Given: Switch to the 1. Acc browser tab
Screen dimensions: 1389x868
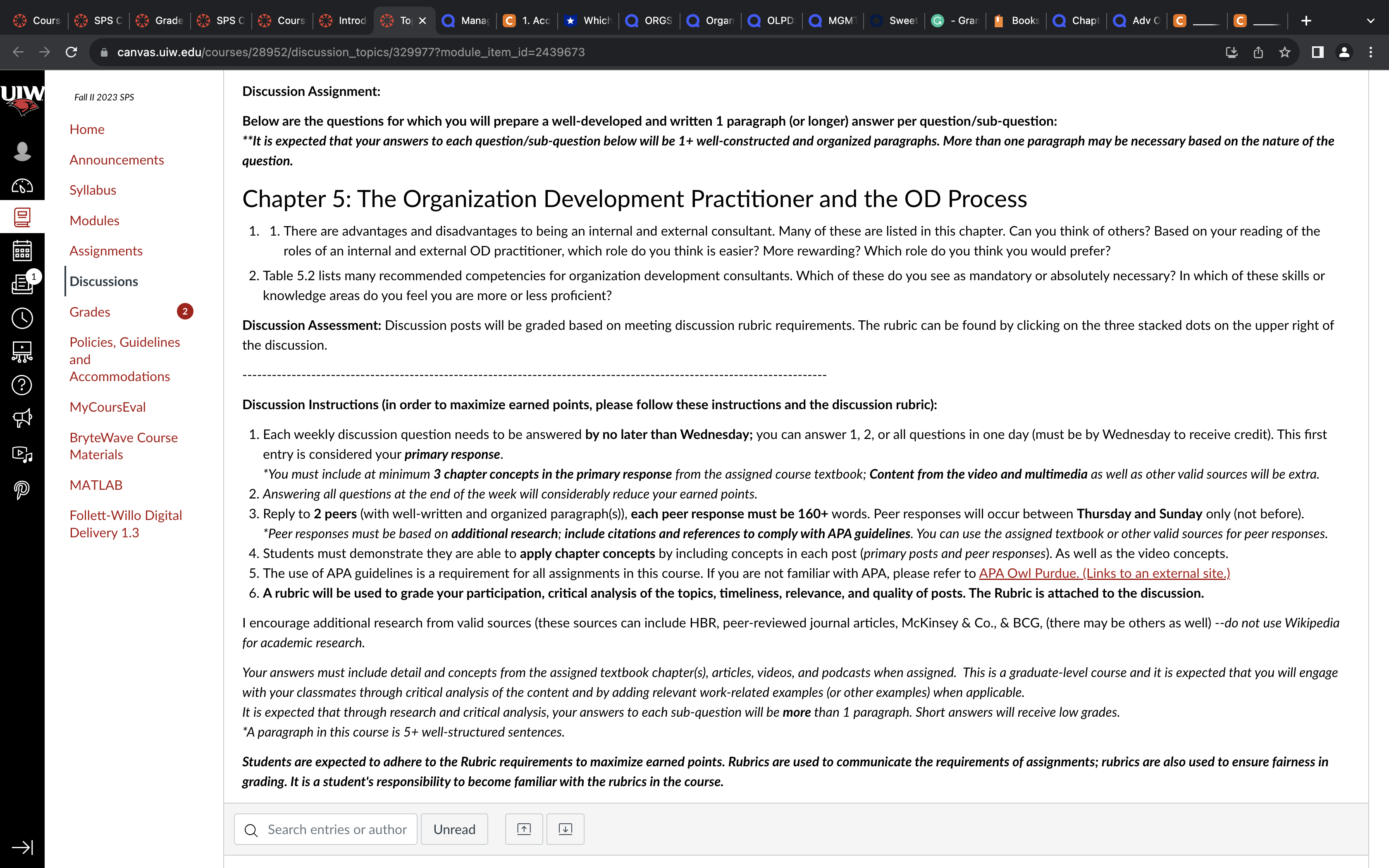Looking at the screenshot, I should tap(527, 21).
